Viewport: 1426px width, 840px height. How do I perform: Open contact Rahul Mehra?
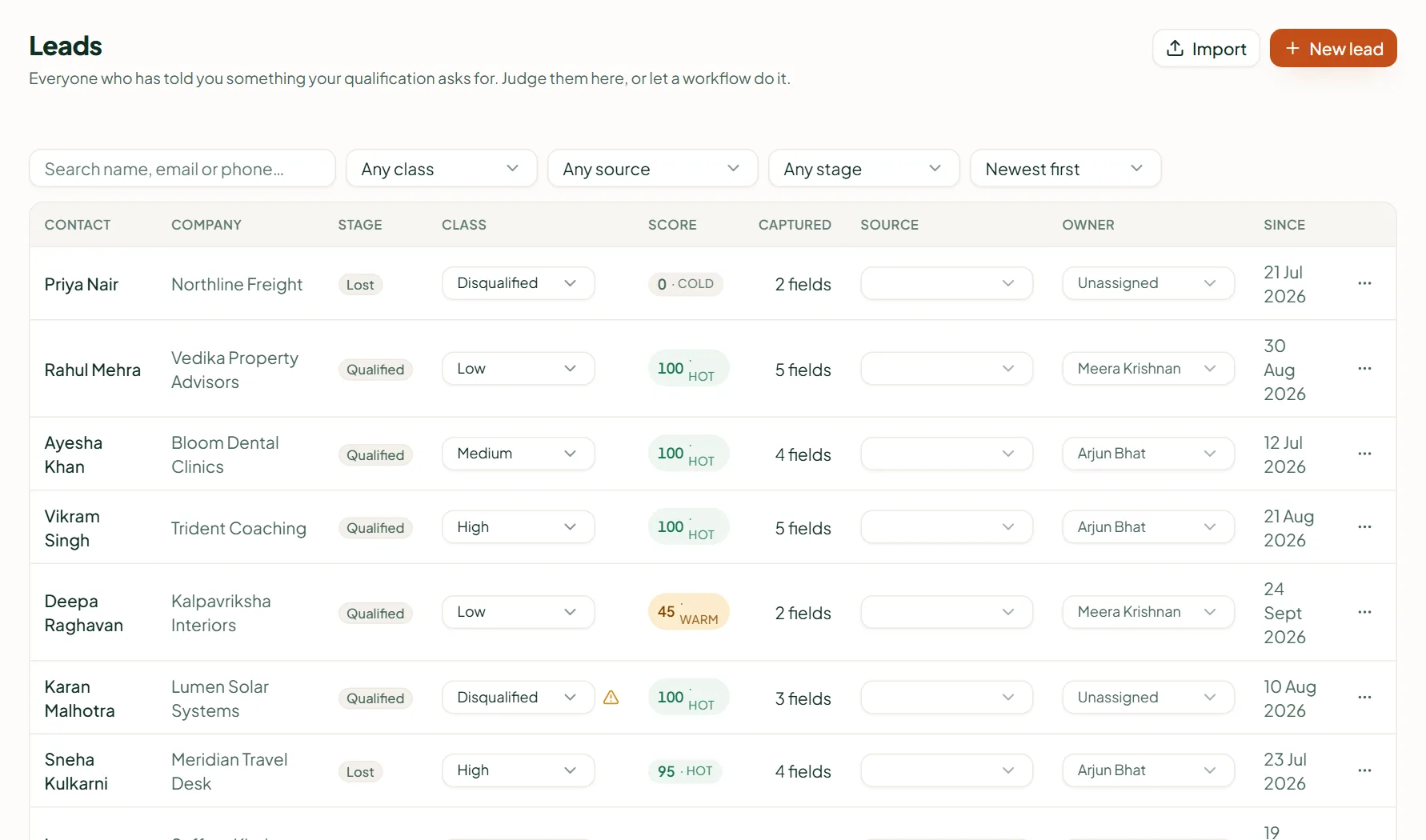click(93, 370)
